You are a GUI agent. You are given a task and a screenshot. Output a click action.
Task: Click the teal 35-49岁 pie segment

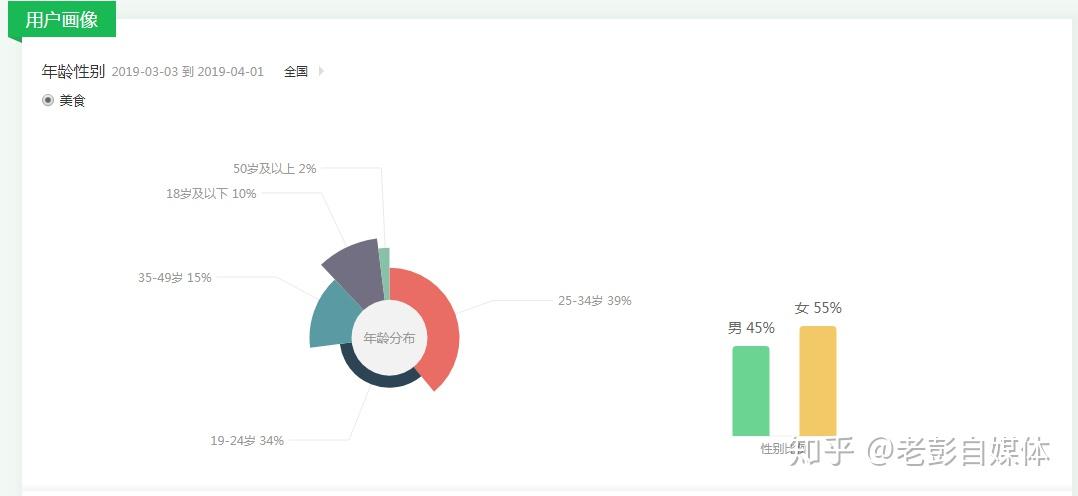click(x=328, y=315)
